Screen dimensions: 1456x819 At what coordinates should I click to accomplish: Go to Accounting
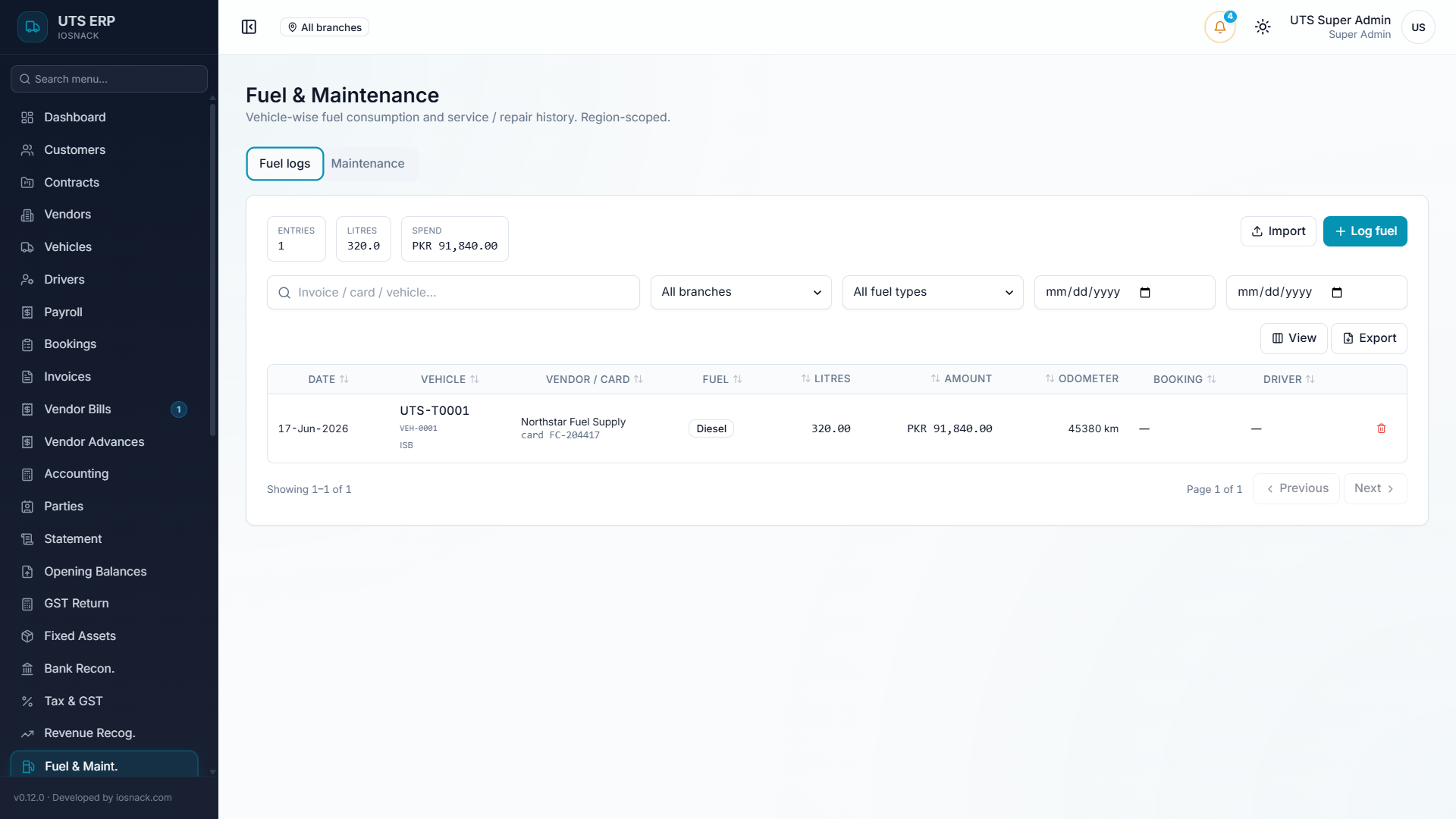tap(105, 474)
